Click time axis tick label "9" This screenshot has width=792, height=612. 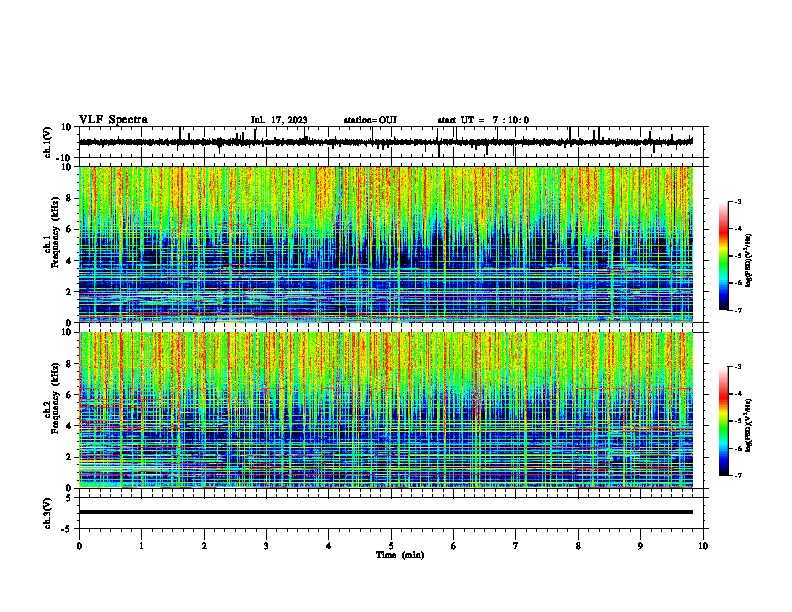click(x=640, y=546)
